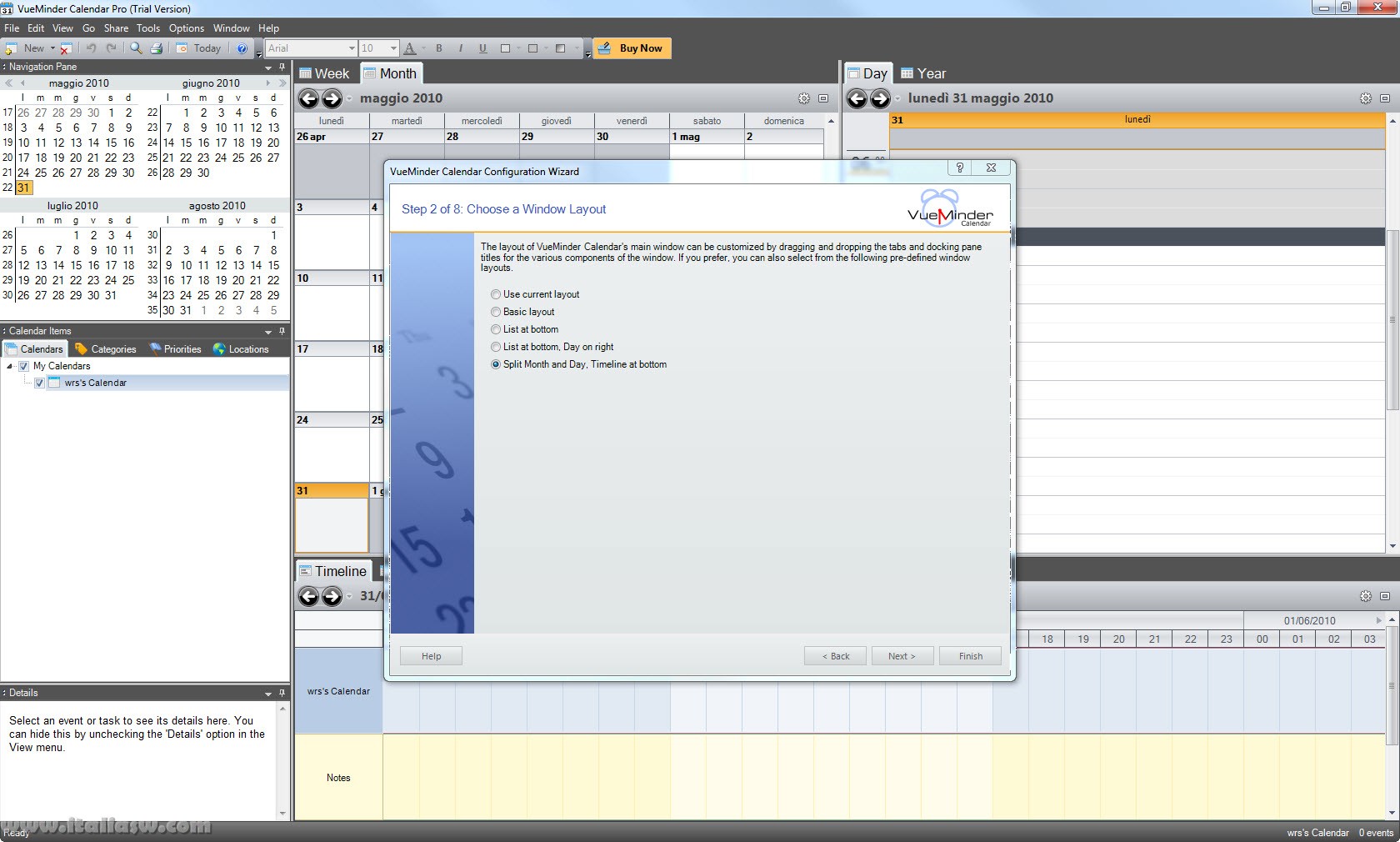Collapse the My Calendars tree node
Screen dimensions: 1400x842
pos(10,366)
